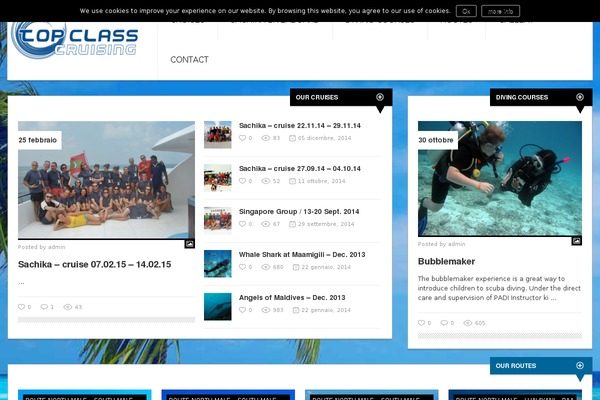Click image icon below Bubblemaker photo
The image size is (600, 400).
(577, 241)
